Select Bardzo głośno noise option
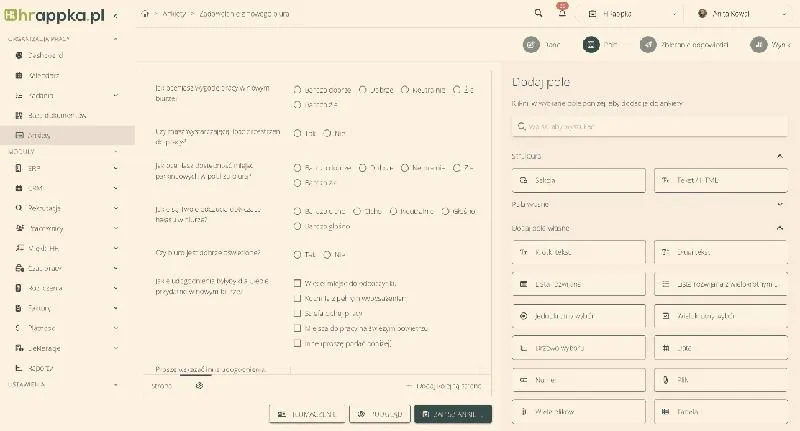800x431 pixels. (297, 226)
